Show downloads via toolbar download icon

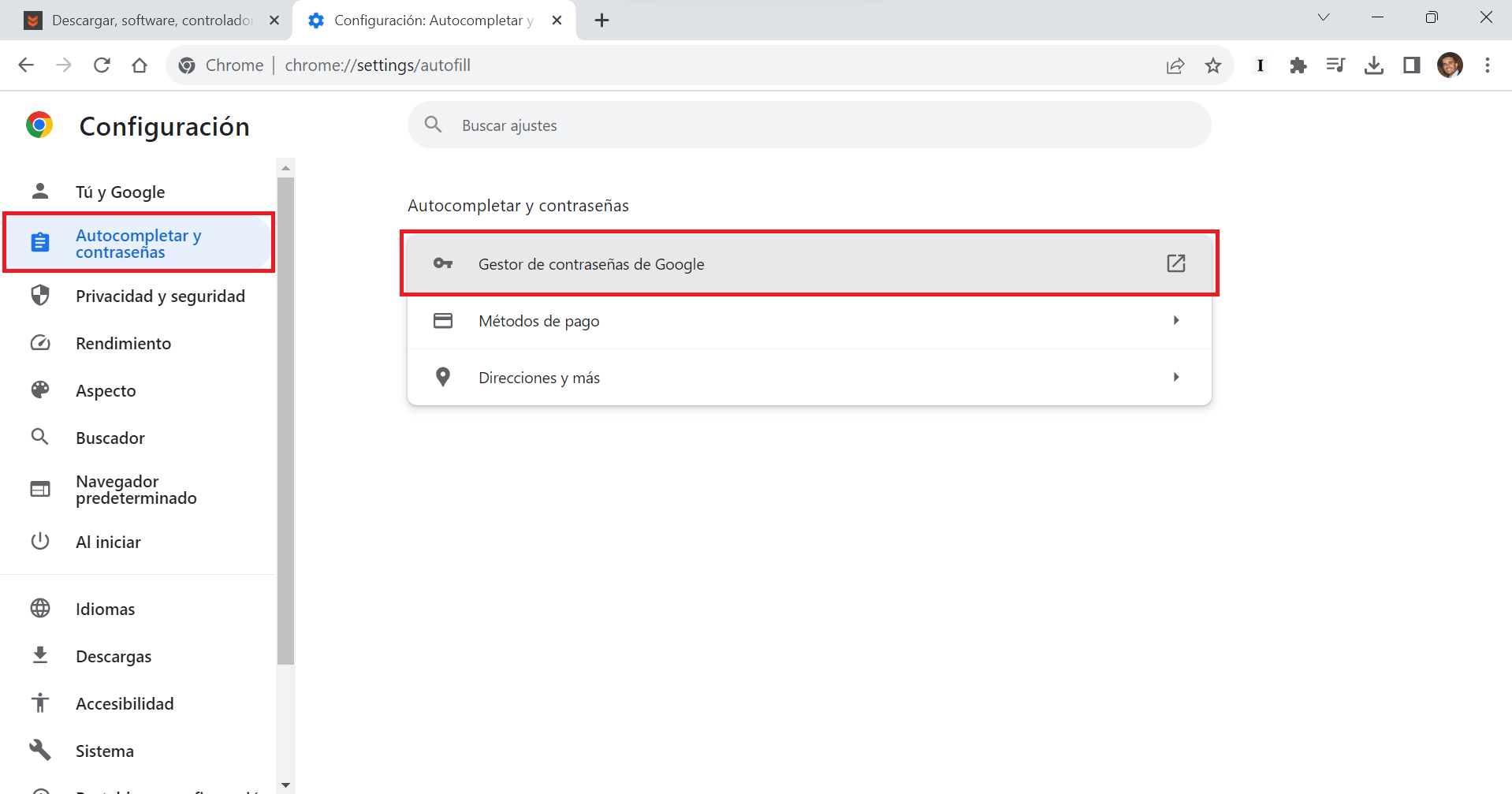(x=1374, y=65)
